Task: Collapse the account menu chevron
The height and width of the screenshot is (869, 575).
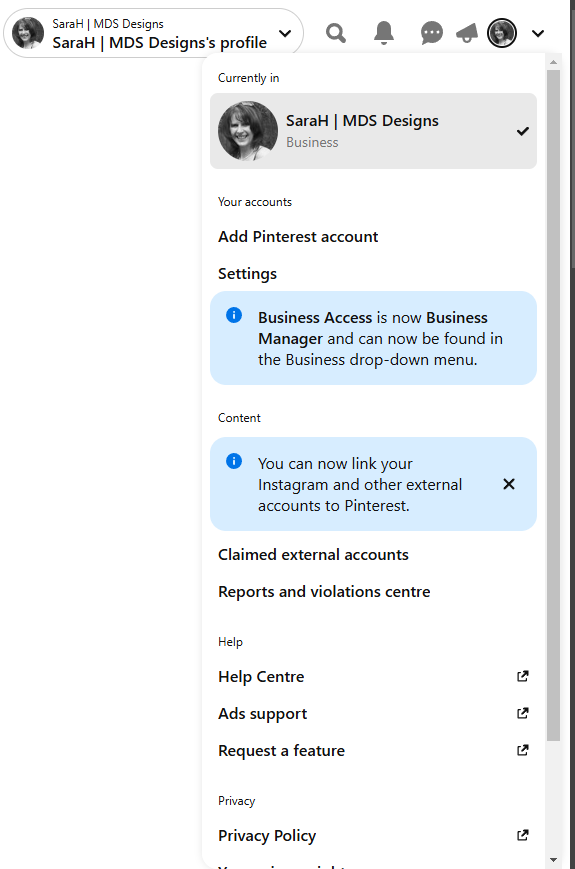Action: coord(537,33)
